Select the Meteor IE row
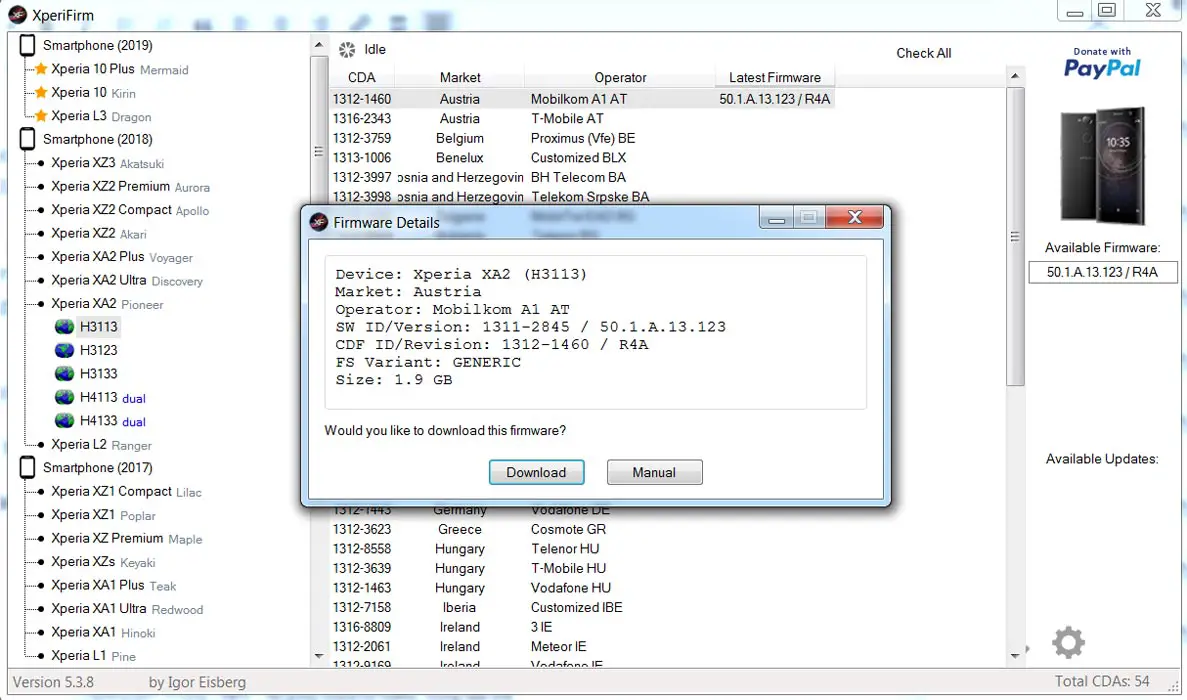 582,647
